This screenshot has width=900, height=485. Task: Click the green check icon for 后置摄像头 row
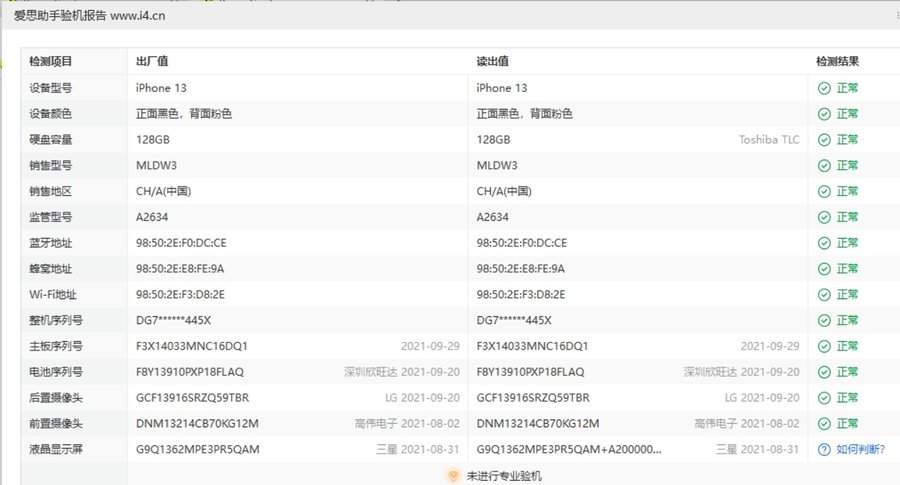824,398
